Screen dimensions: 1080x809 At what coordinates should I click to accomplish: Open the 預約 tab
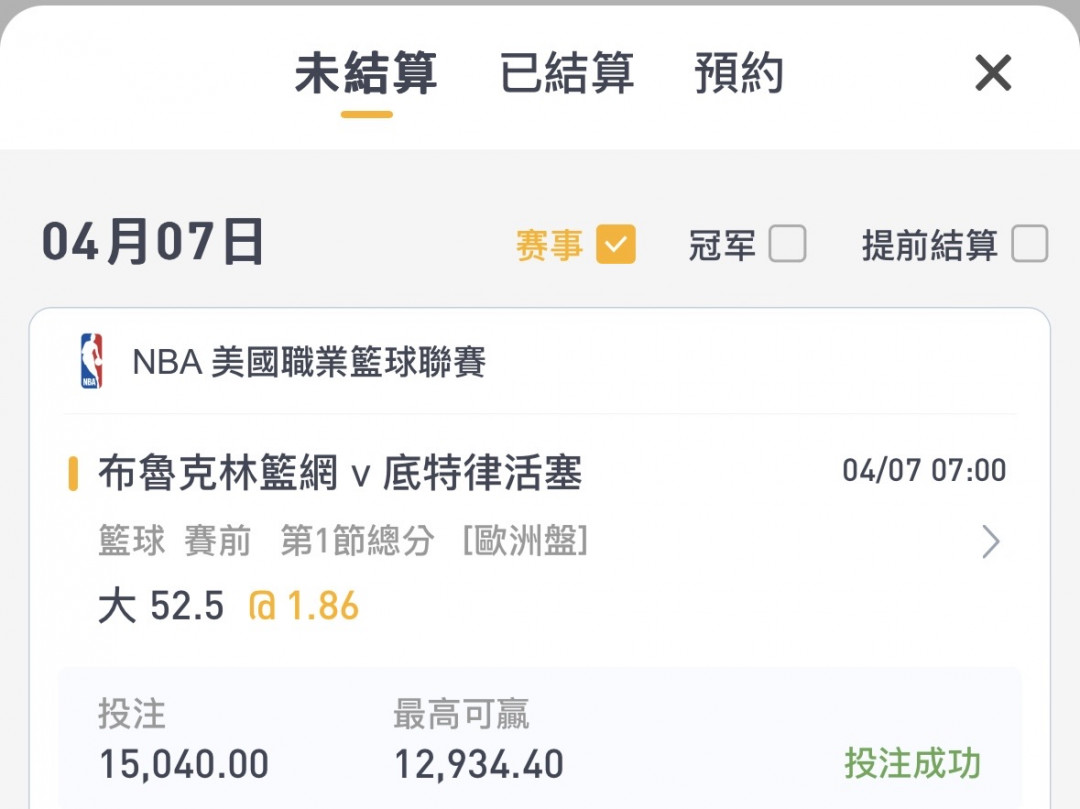tap(738, 73)
